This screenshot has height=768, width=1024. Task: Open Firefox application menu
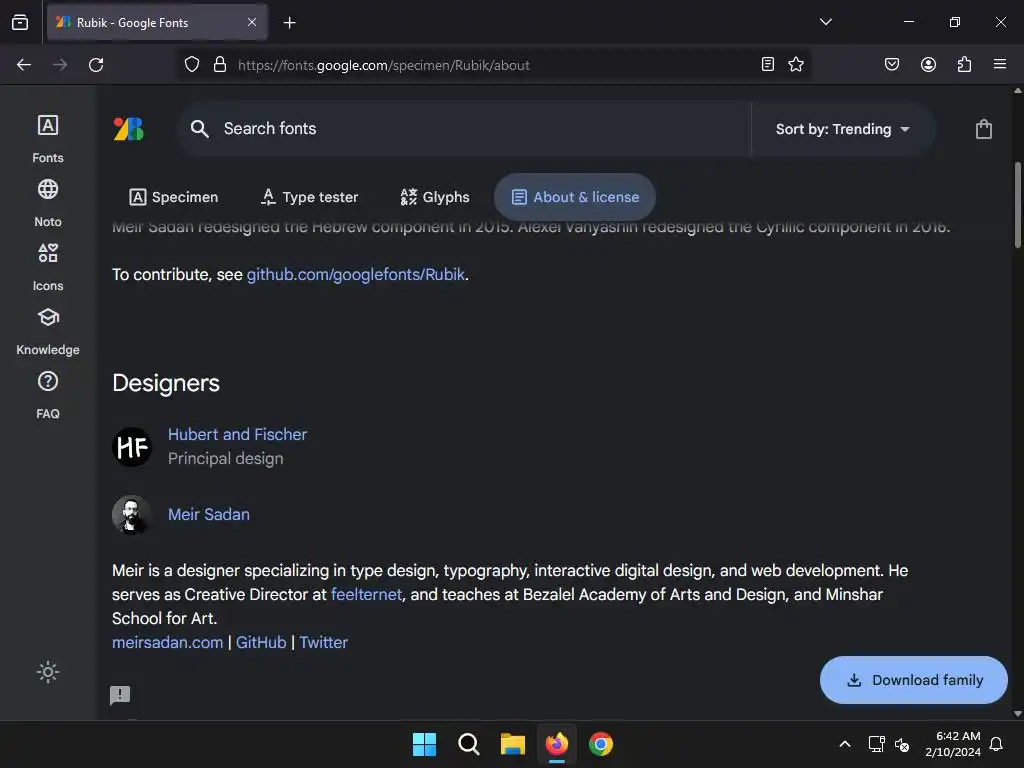[x=1000, y=64]
